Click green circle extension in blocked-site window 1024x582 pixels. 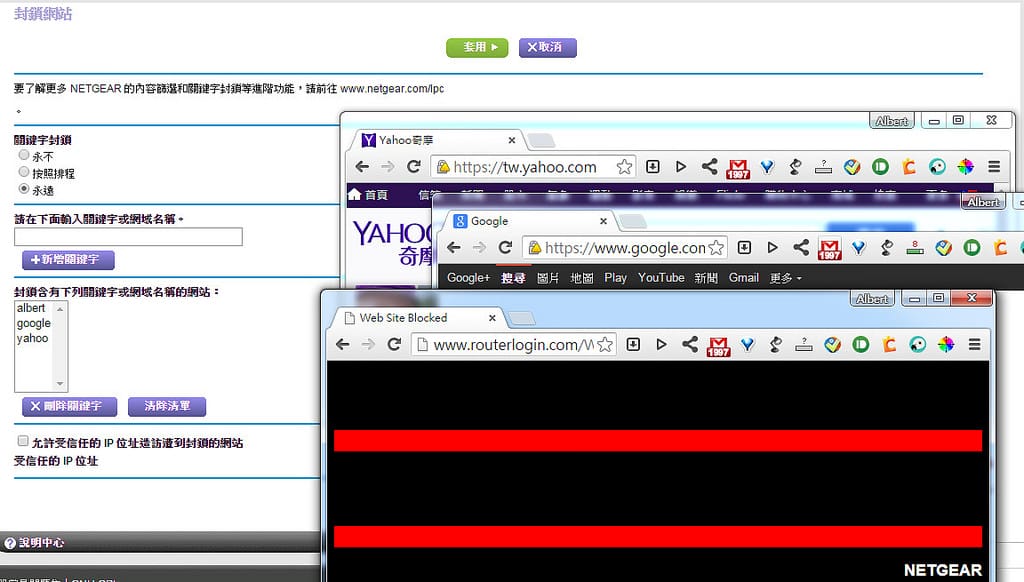(861, 344)
